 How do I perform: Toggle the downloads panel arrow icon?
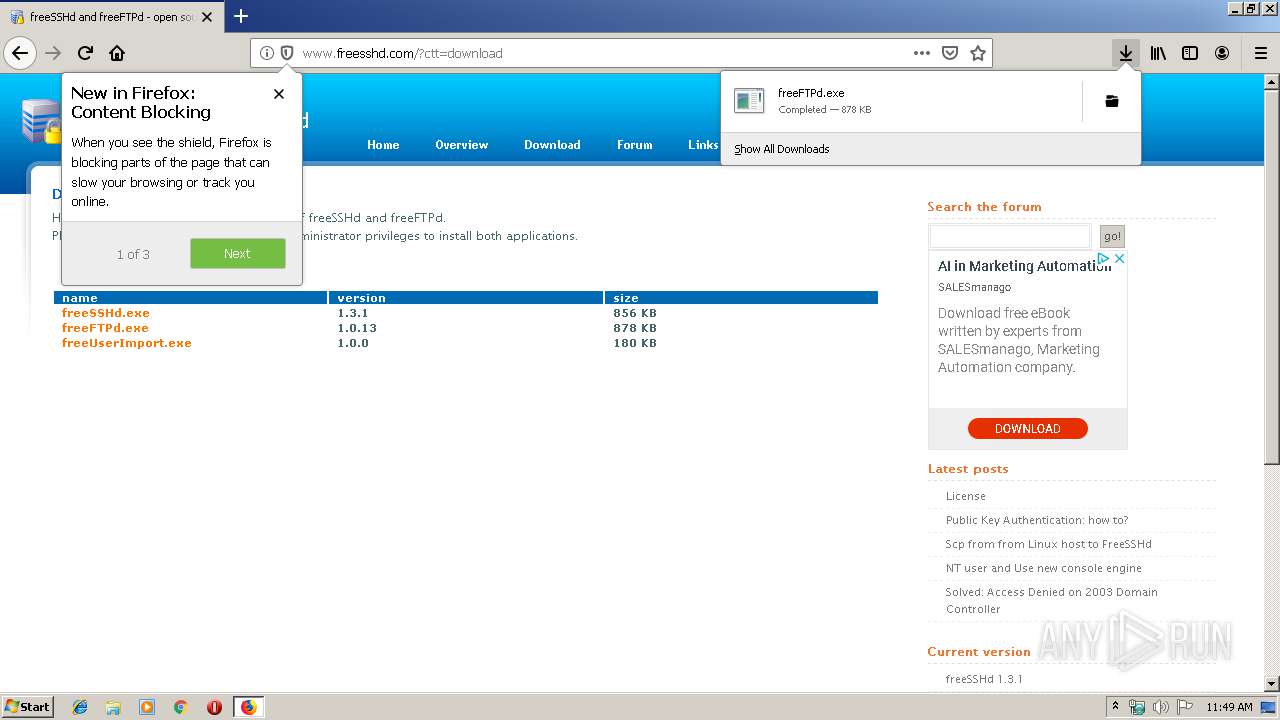1126,53
